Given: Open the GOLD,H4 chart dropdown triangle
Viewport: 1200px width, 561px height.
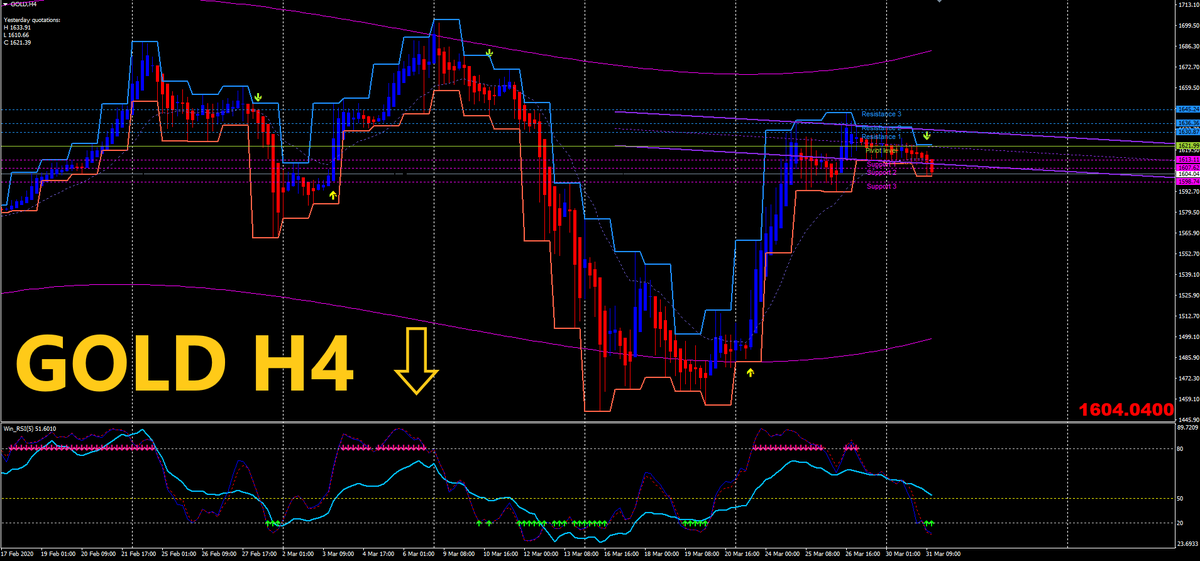Looking at the screenshot, I should pyautogui.click(x=6, y=5).
